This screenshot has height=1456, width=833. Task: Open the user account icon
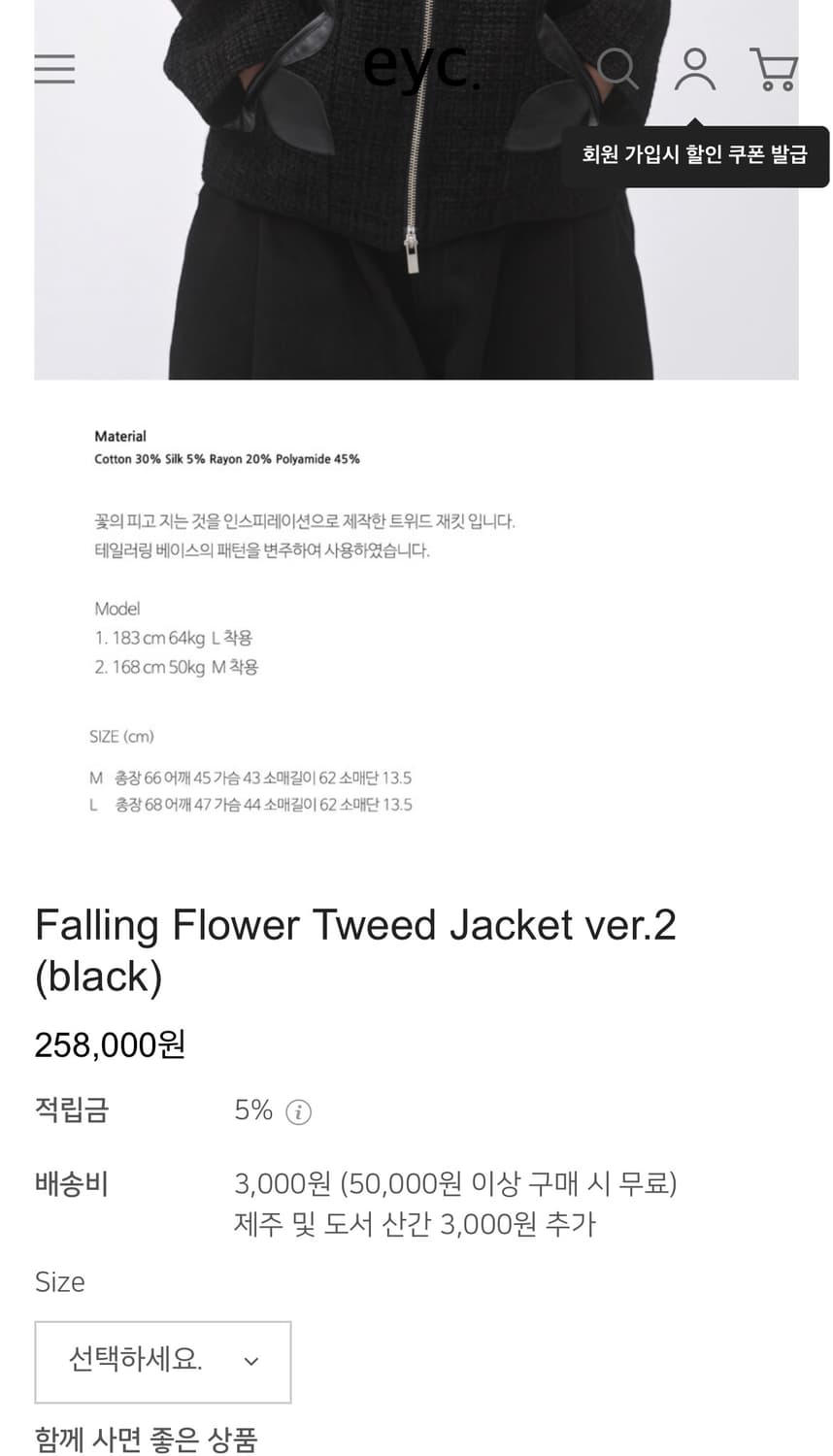click(x=695, y=69)
